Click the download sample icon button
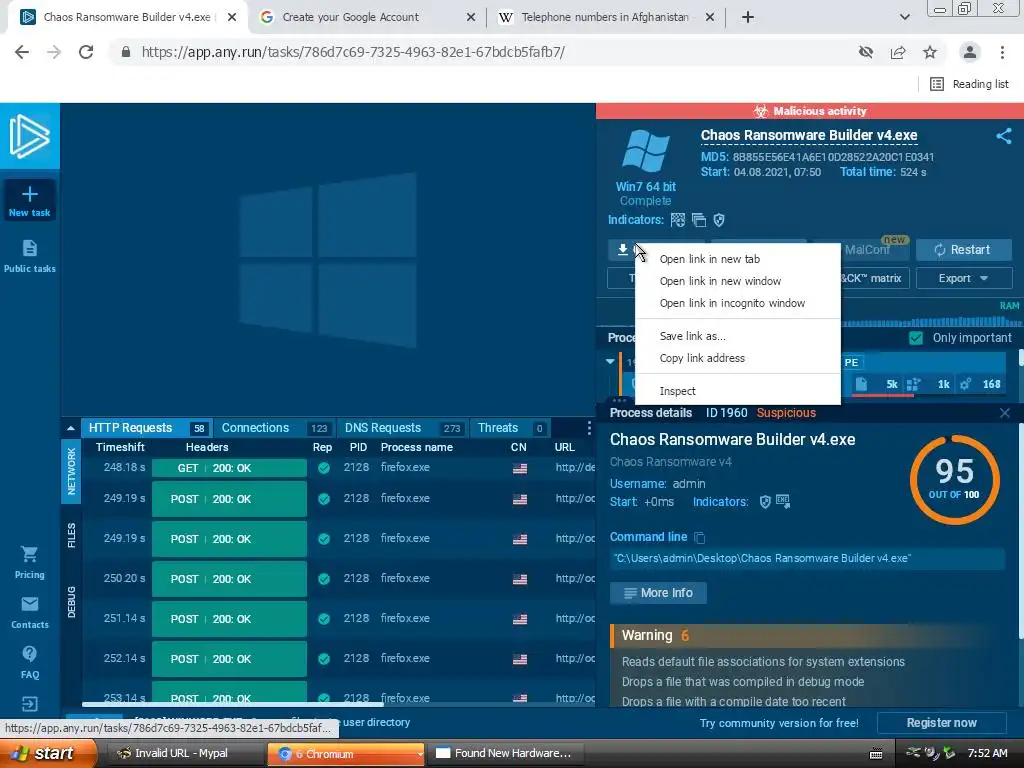This screenshot has height=768, width=1024. pos(622,249)
